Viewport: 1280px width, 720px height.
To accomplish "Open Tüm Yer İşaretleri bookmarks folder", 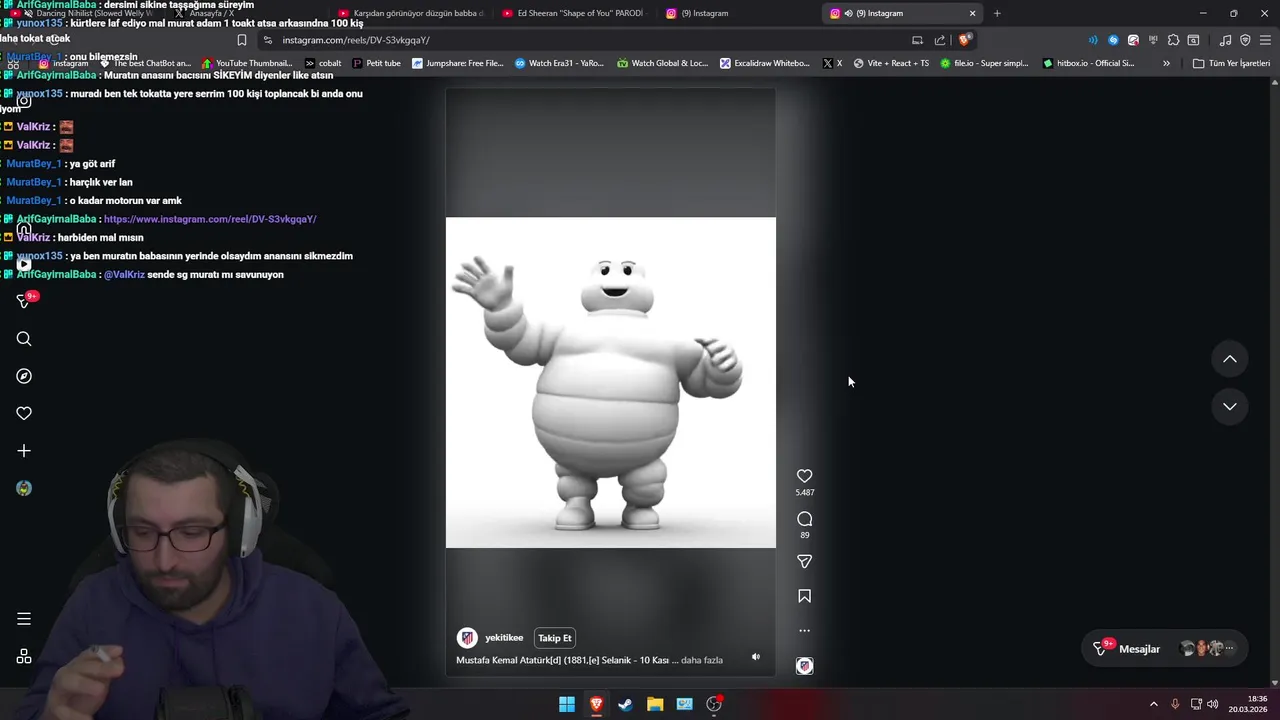I will pyautogui.click(x=1231, y=63).
